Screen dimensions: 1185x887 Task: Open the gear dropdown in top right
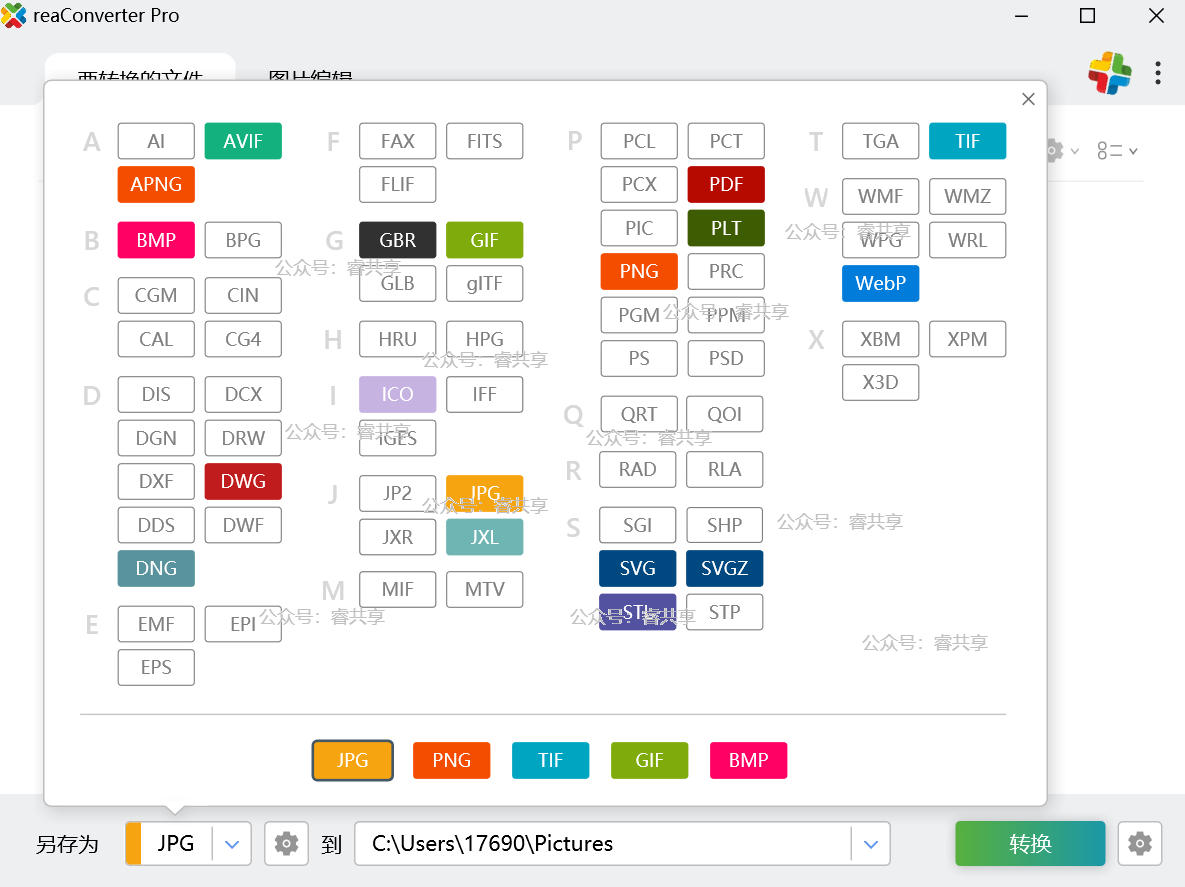(x=1060, y=151)
